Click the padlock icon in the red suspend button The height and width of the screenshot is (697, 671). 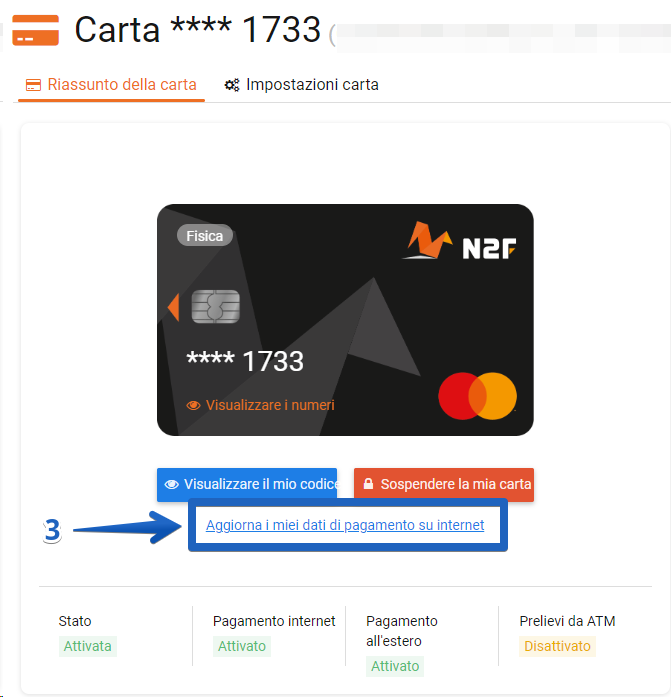pyautogui.click(x=368, y=484)
